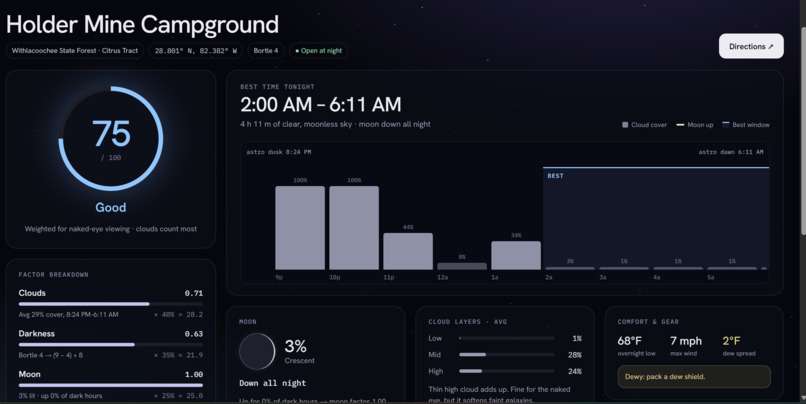Click the FACTOR BREAKDOWN header

click(53, 275)
